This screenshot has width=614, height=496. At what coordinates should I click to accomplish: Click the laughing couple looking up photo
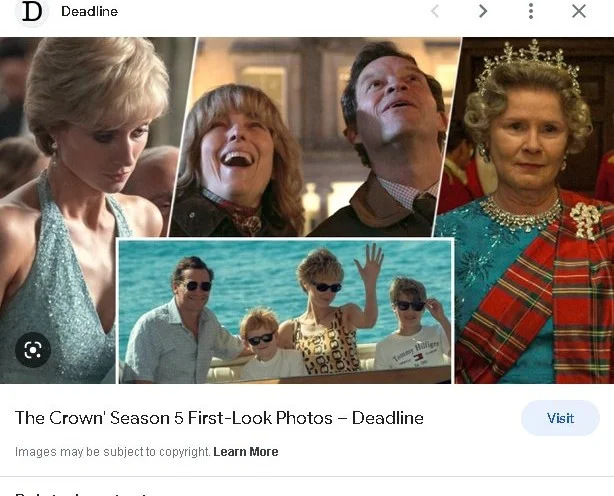click(313, 137)
